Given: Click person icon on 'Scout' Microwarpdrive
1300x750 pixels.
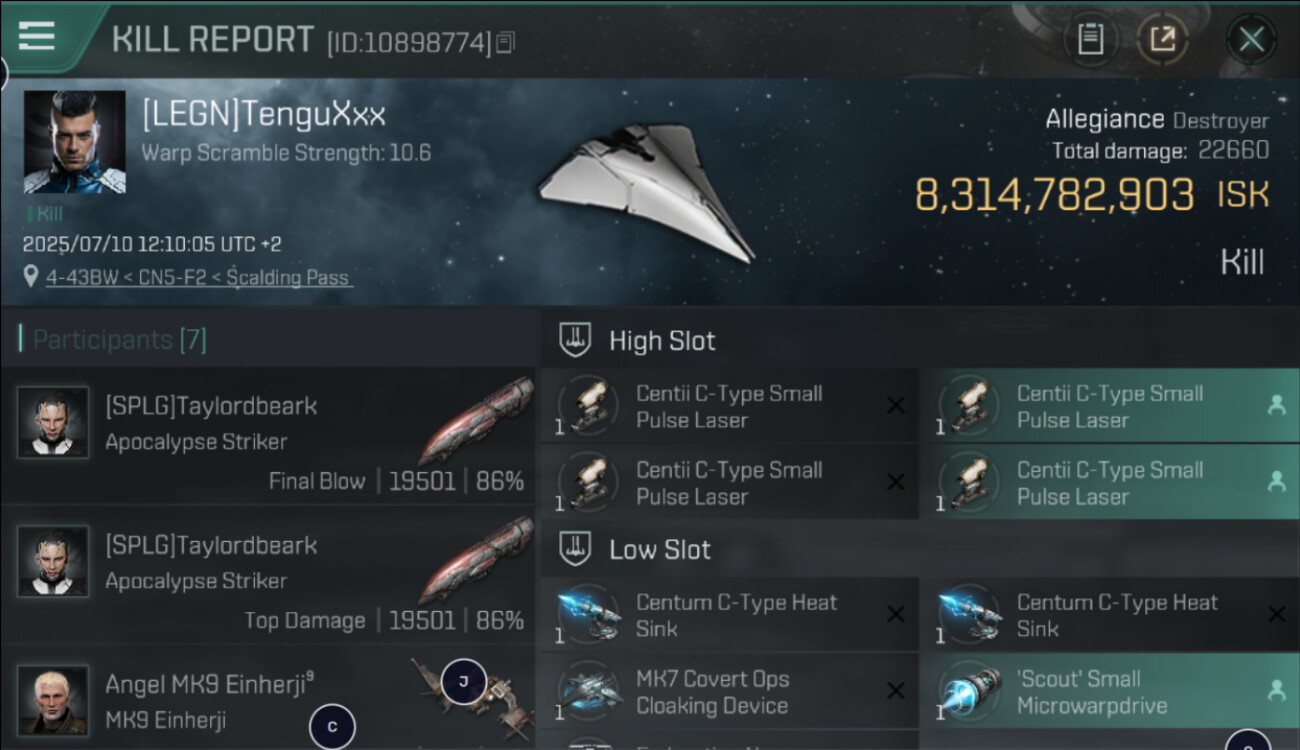Looking at the screenshot, I should coord(1276,690).
